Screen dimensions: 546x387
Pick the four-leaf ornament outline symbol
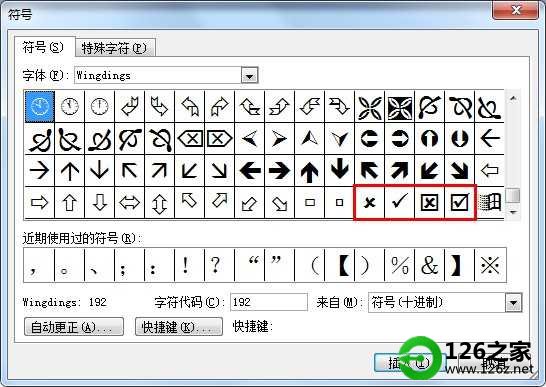(x=369, y=107)
